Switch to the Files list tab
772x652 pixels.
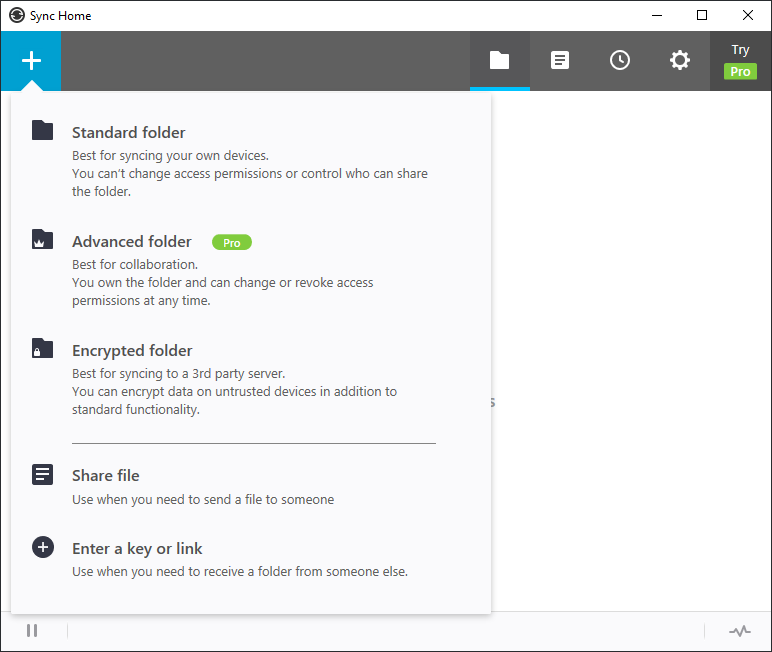pos(560,61)
